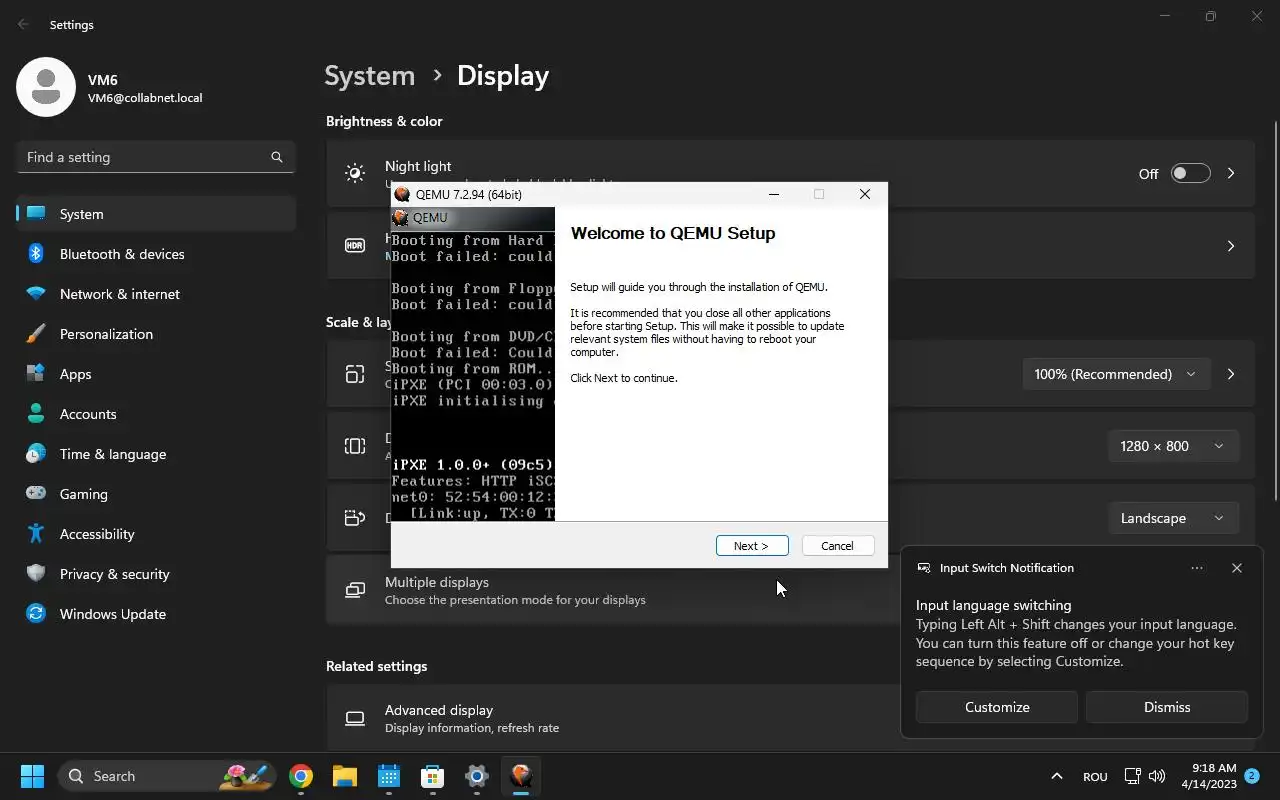Open Privacy & security settings
This screenshot has height=800, width=1280.
pos(156,574)
